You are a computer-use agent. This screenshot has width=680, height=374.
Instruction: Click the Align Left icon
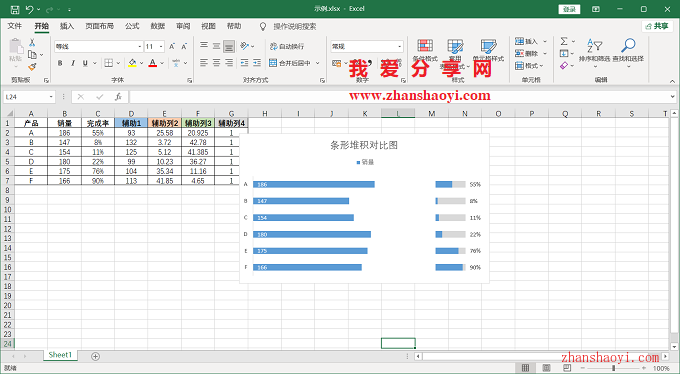204,63
